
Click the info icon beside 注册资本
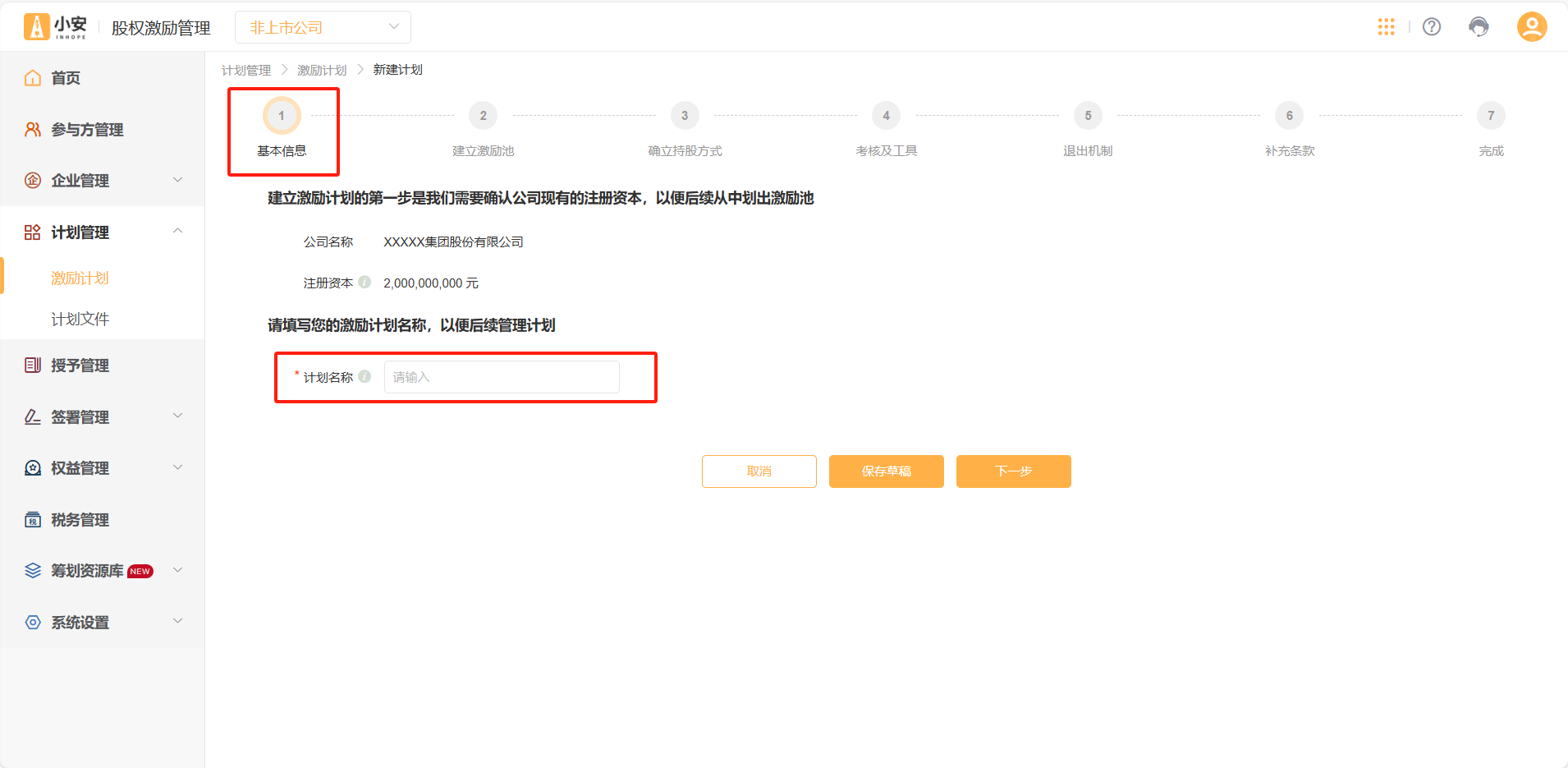(x=364, y=282)
